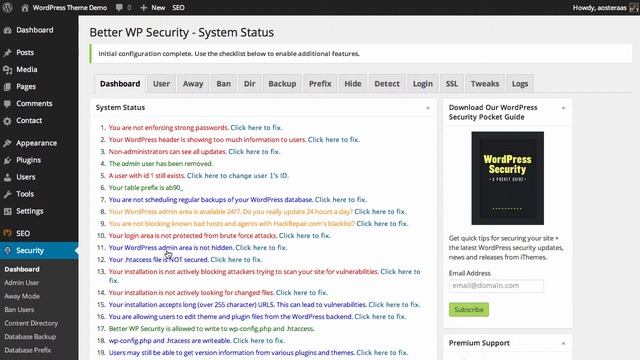Go to the Detect tab
The height and width of the screenshot is (360, 640).
tap(387, 84)
